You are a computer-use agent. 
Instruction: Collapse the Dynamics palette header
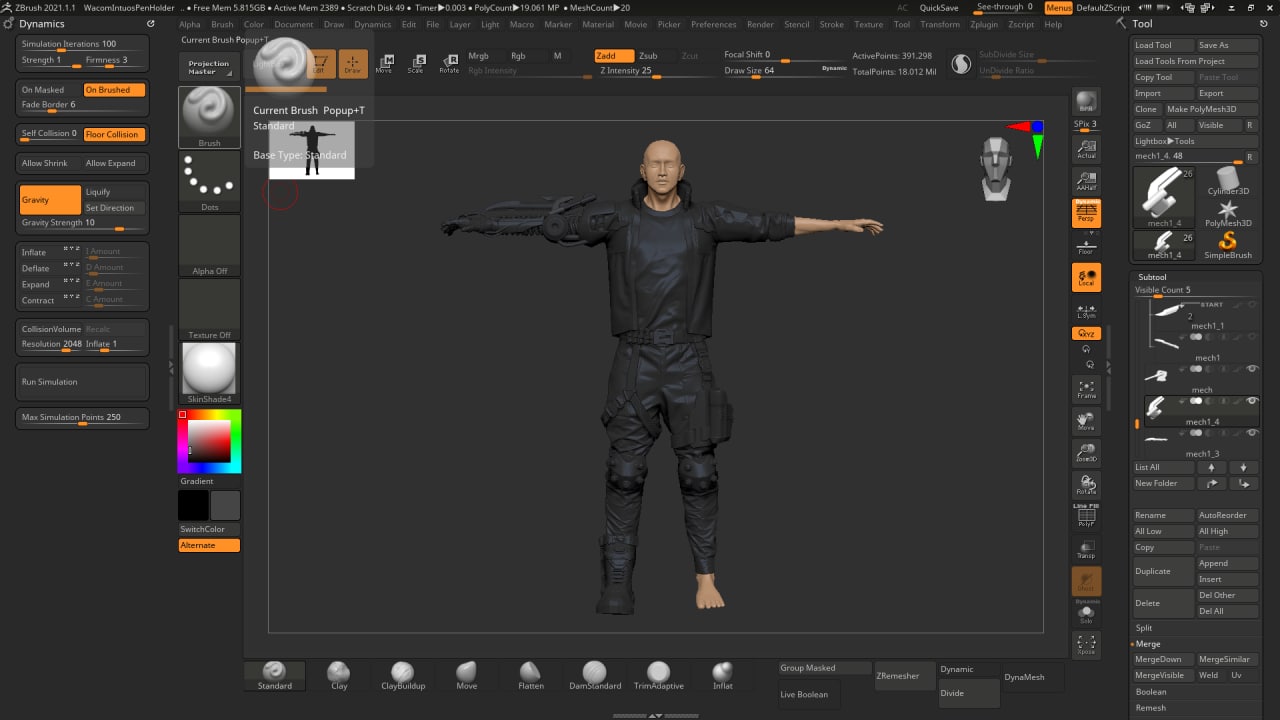[x=42, y=23]
